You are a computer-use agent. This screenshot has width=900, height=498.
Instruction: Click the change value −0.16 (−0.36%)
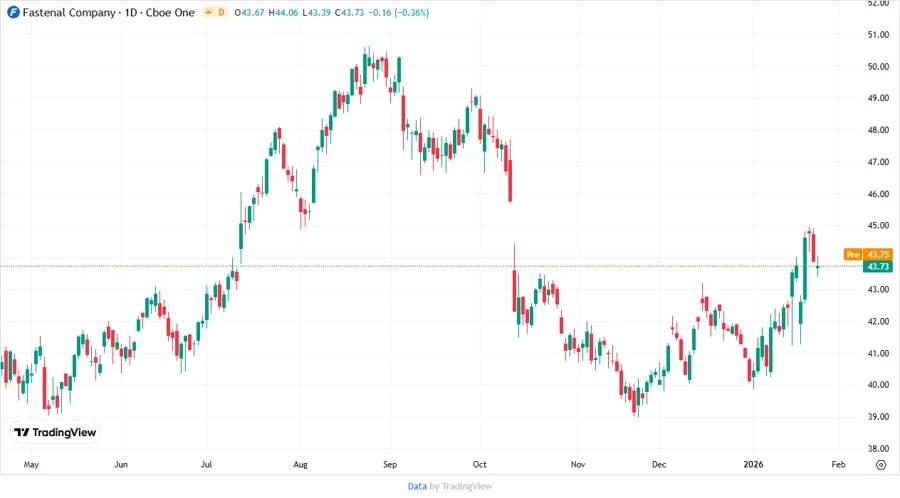click(399, 12)
